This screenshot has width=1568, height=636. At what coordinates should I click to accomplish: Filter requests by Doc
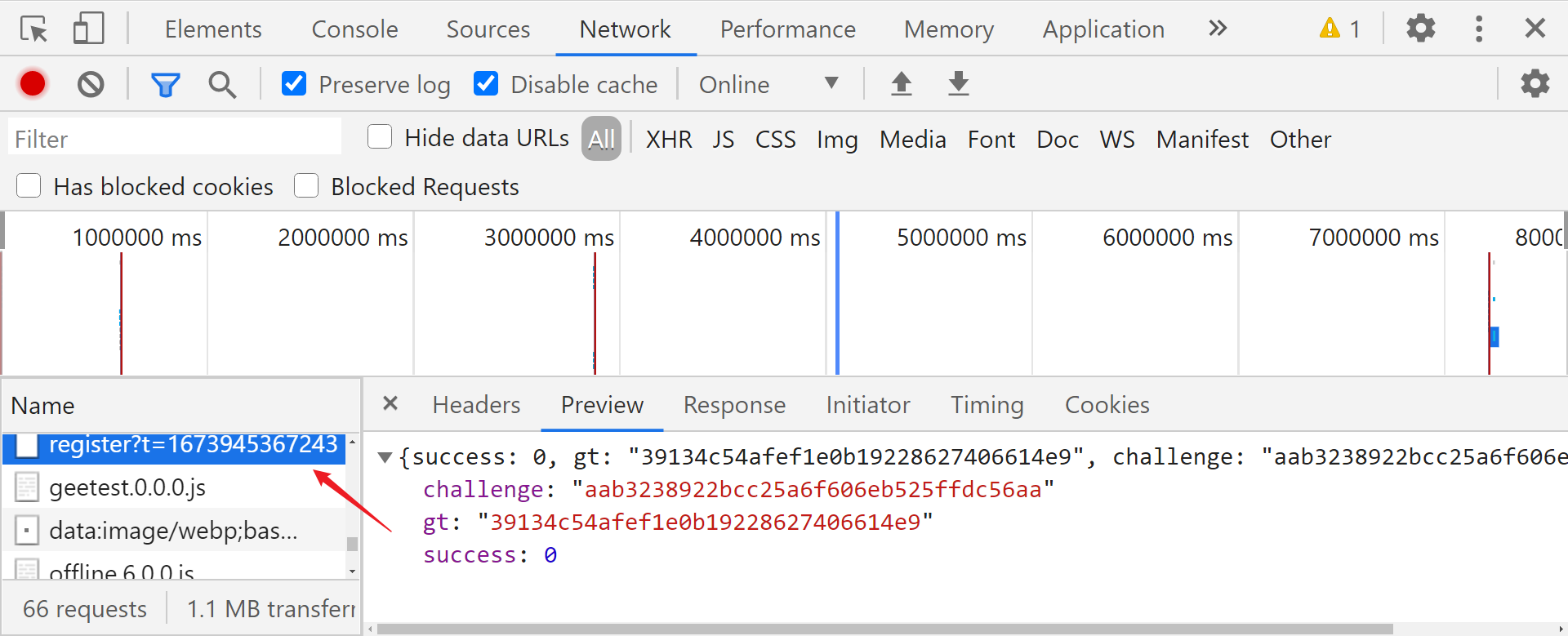coord(1058,140)
